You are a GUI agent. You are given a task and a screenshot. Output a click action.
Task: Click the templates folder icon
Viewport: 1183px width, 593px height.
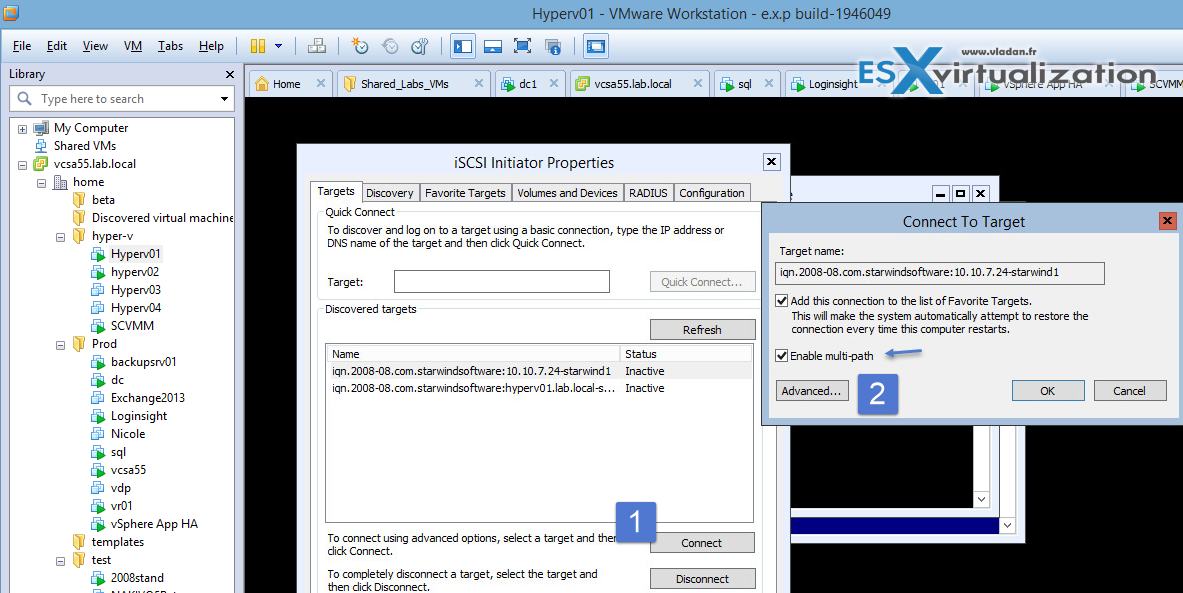(x=79, y=542)
